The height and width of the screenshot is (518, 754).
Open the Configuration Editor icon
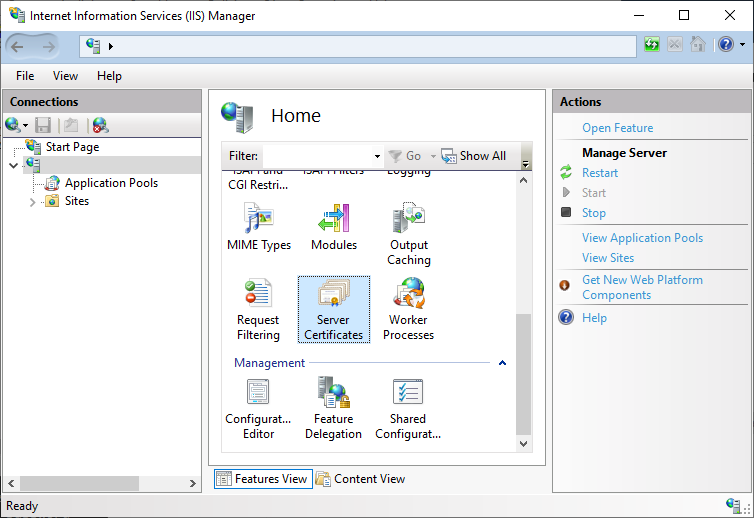(x=258, y=408)
